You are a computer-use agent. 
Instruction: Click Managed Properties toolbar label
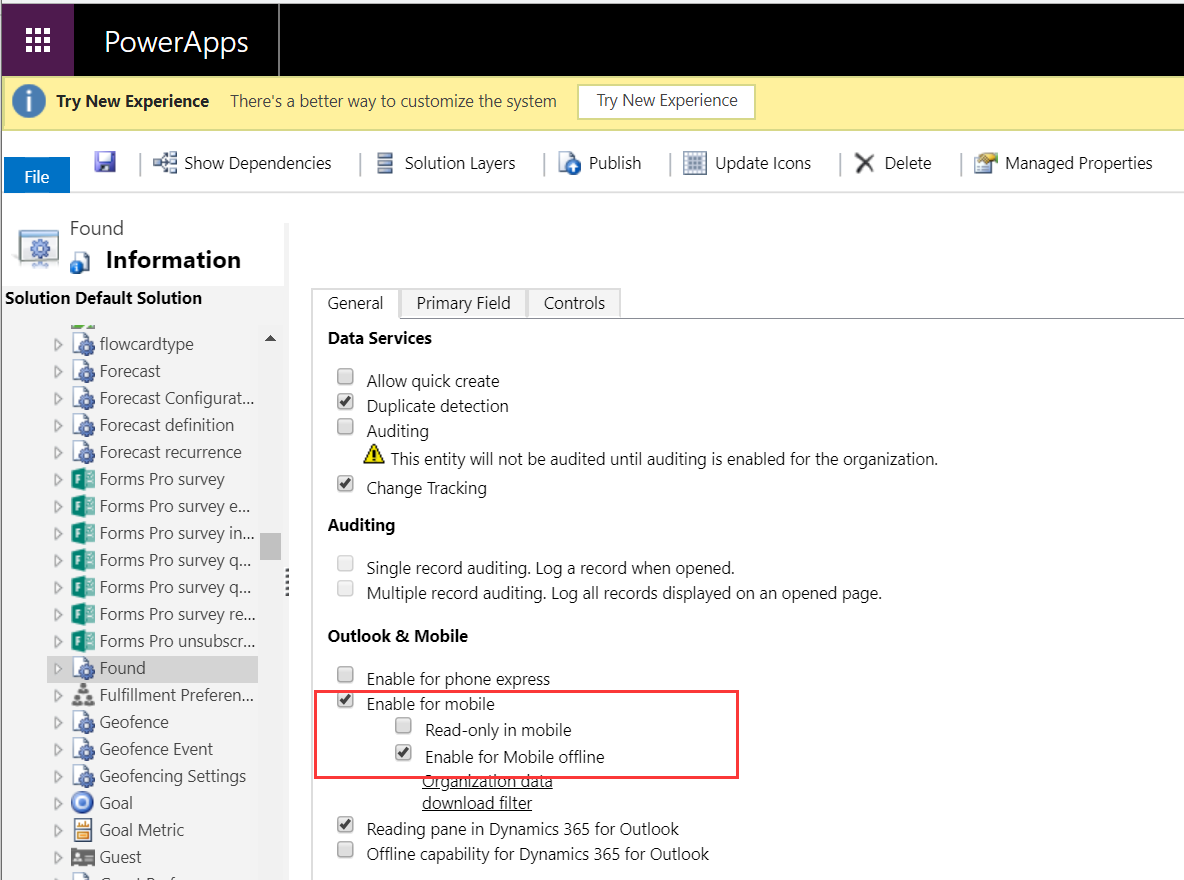[x=1078, y=163]
